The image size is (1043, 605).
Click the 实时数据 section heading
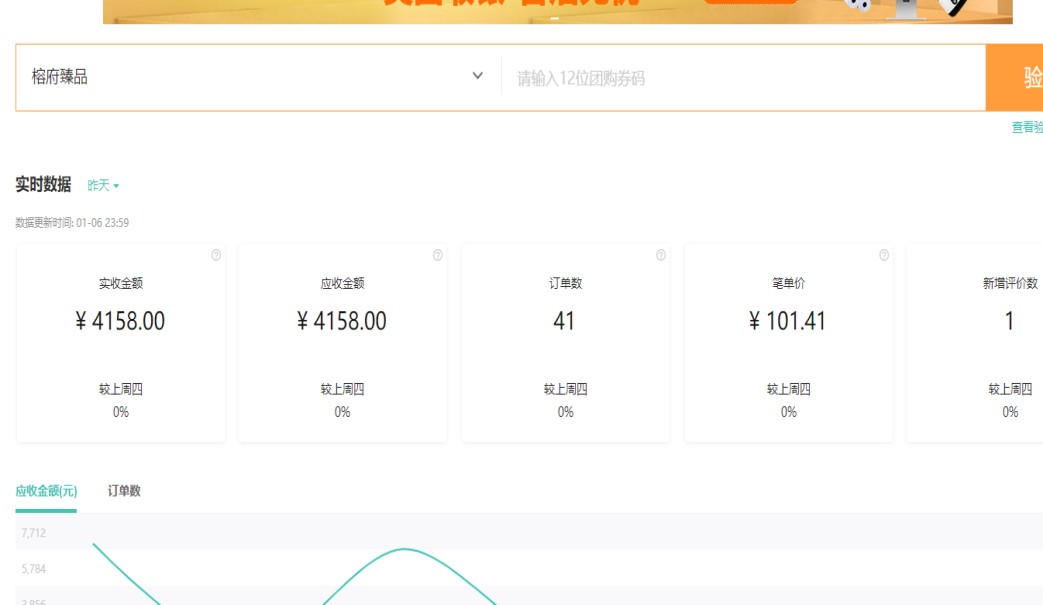click(x=43, y=184)
